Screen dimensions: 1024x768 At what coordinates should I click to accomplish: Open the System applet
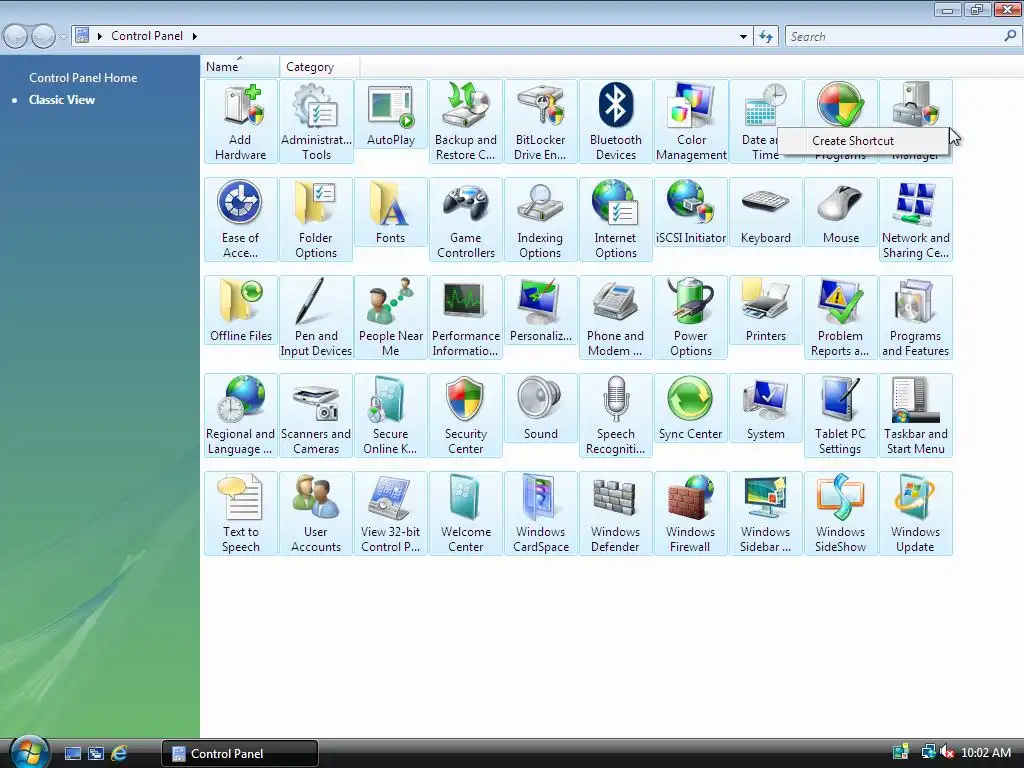tap(765, 408)
